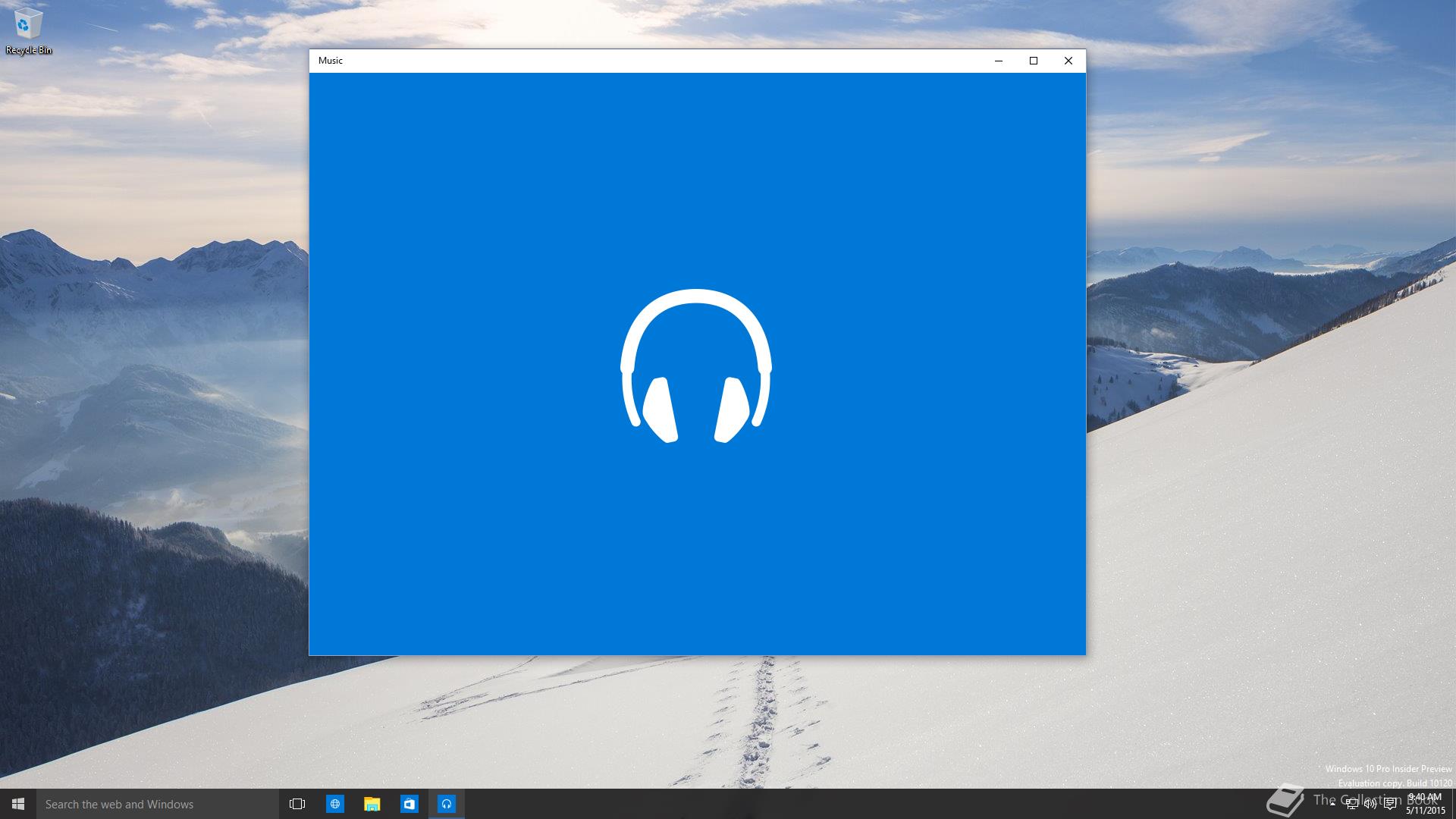Open the Store app from the taskbar
Screen dimensions: 1456x819
(x=409, y=804)
